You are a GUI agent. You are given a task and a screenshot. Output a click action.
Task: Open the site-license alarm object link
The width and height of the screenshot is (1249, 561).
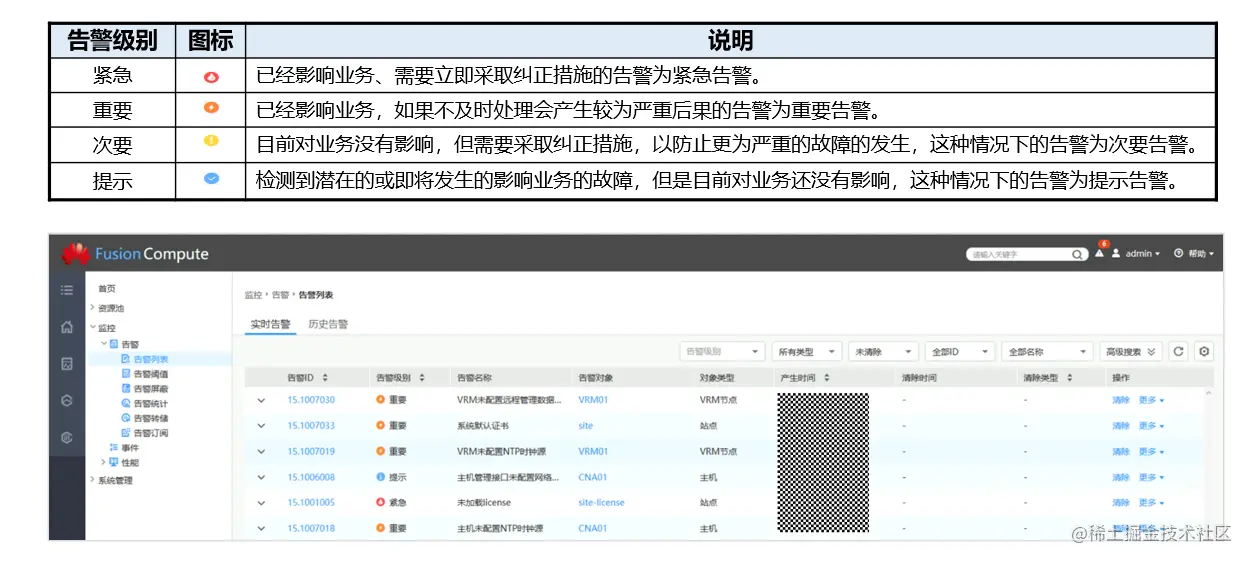[601, 503]
